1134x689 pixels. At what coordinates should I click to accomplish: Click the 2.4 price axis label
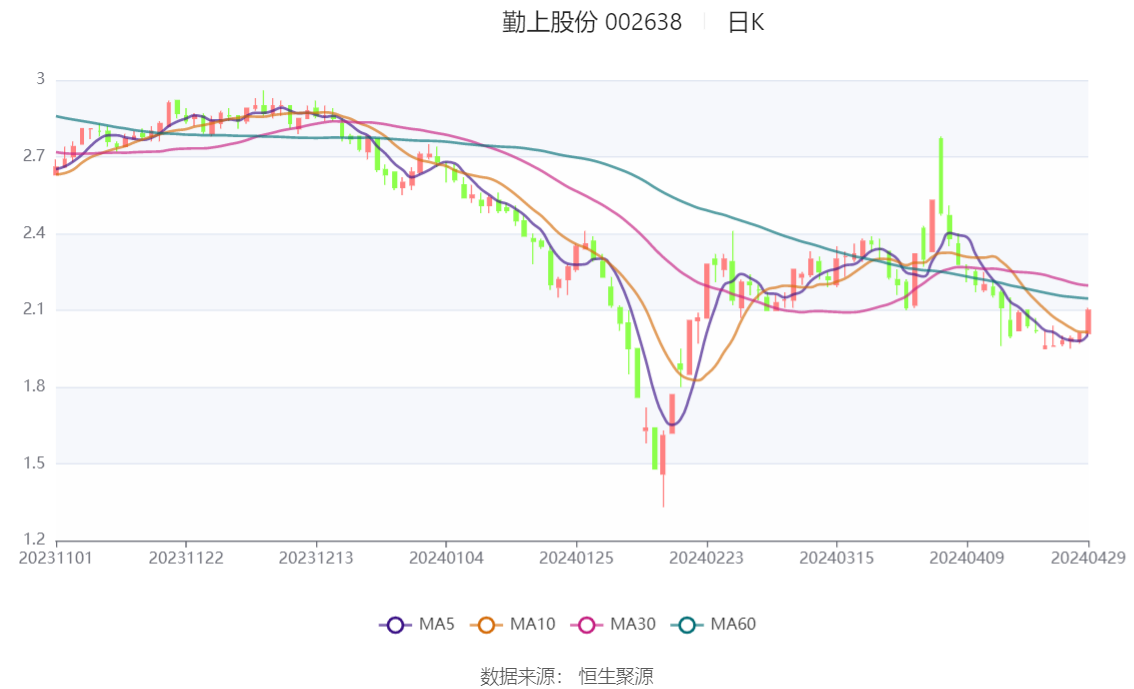34,233
